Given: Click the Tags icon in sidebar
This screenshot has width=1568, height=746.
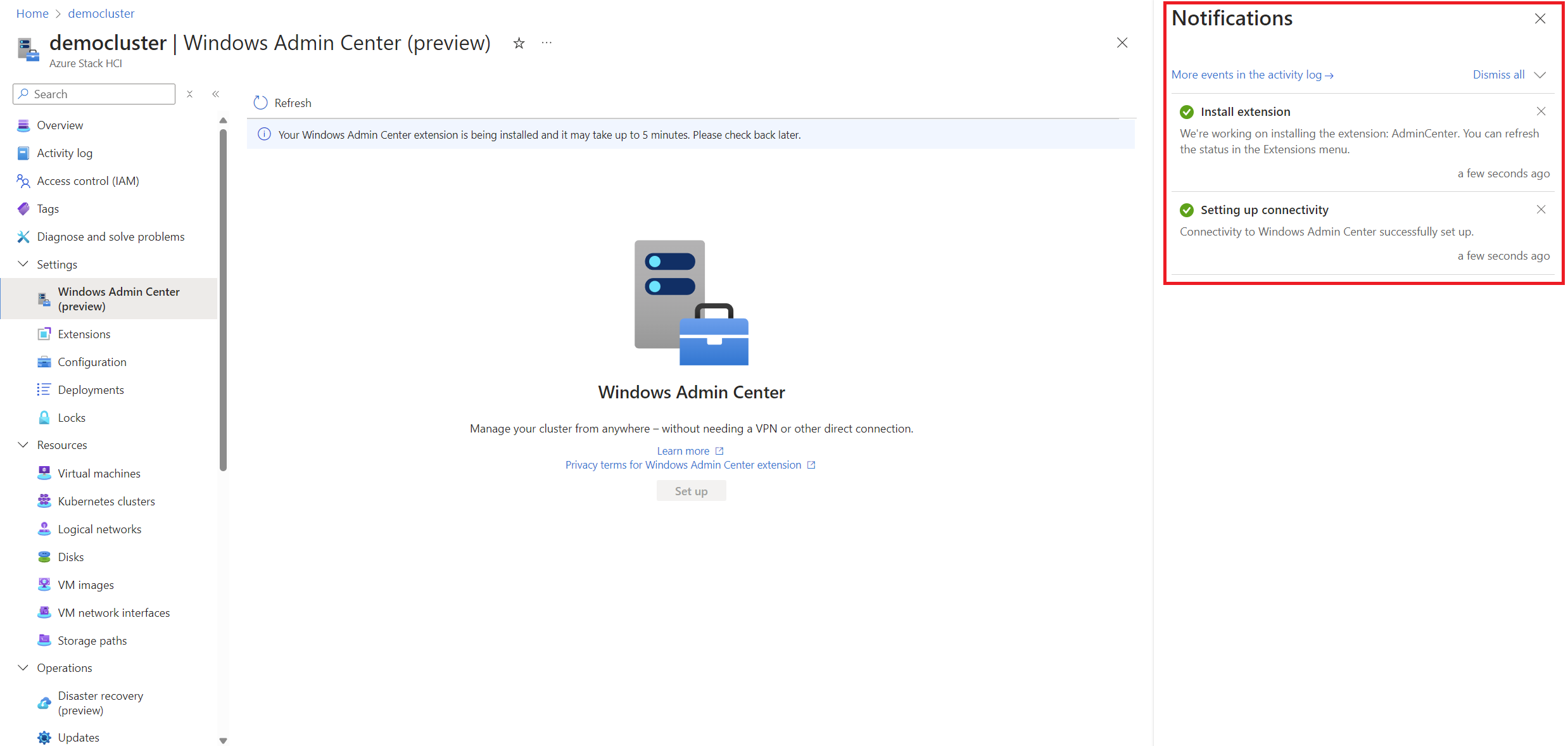Looking at the screenshot, I should (x=23, y=209).
